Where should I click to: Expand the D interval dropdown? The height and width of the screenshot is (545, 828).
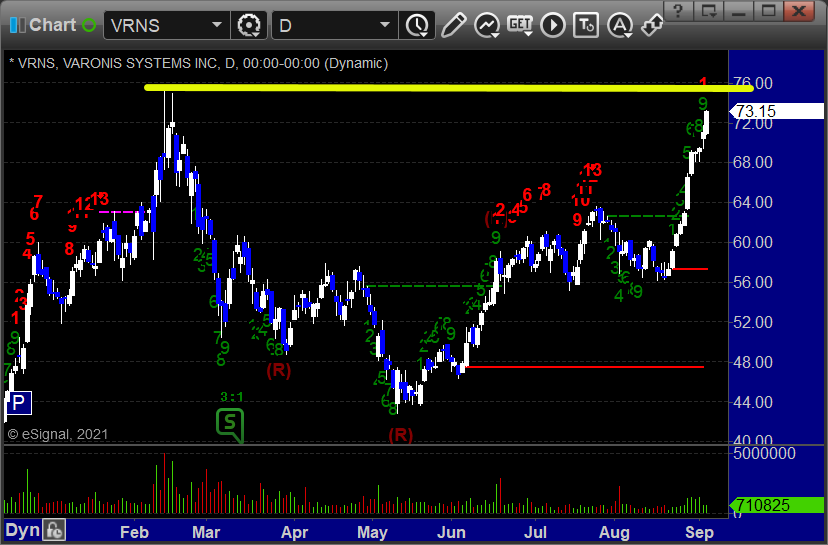click(385, 25)
